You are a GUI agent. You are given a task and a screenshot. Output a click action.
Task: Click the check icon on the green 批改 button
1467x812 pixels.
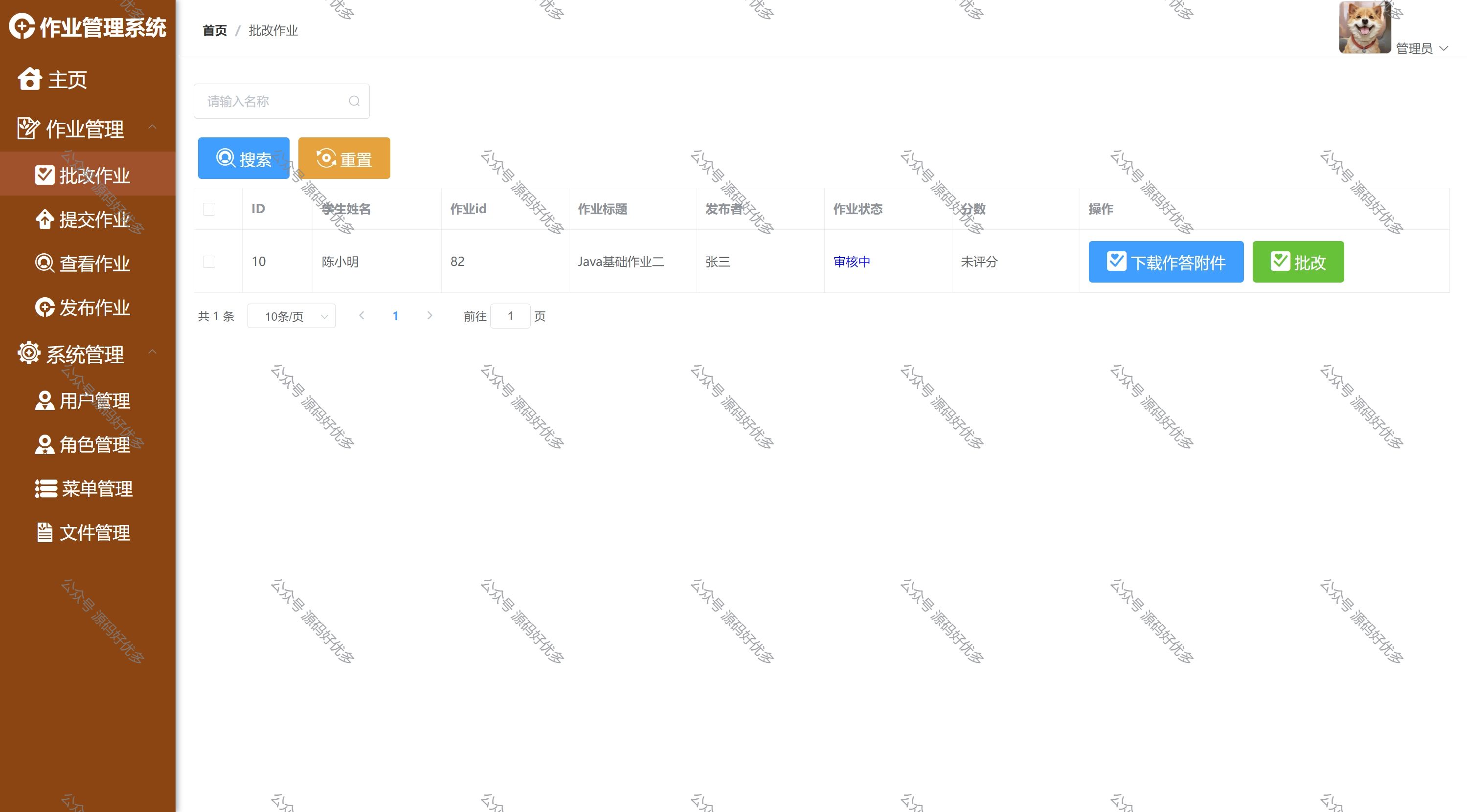[x=1280, y=261]
